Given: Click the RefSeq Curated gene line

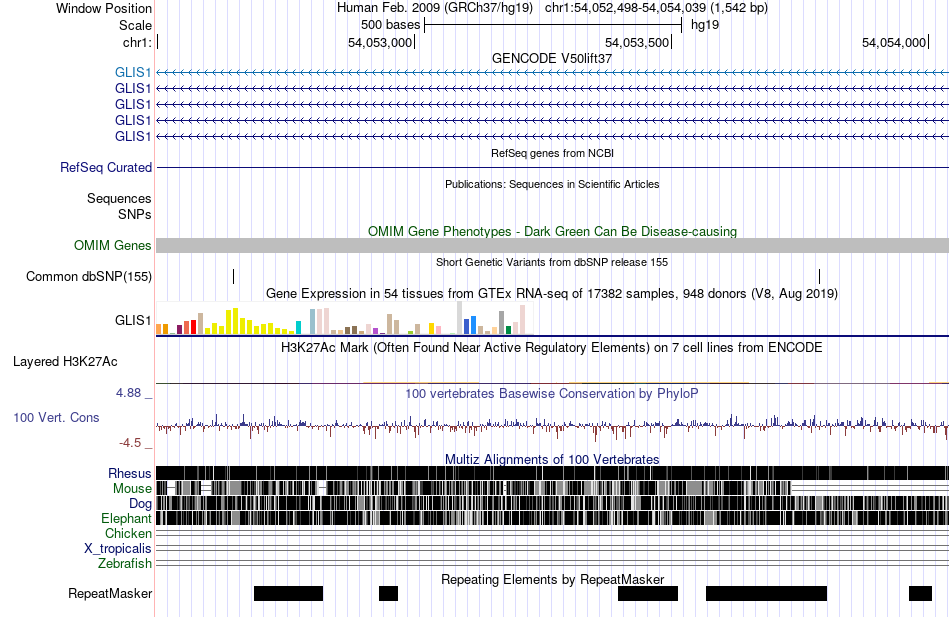Looking at the screenshot, I should coord(552,167).
